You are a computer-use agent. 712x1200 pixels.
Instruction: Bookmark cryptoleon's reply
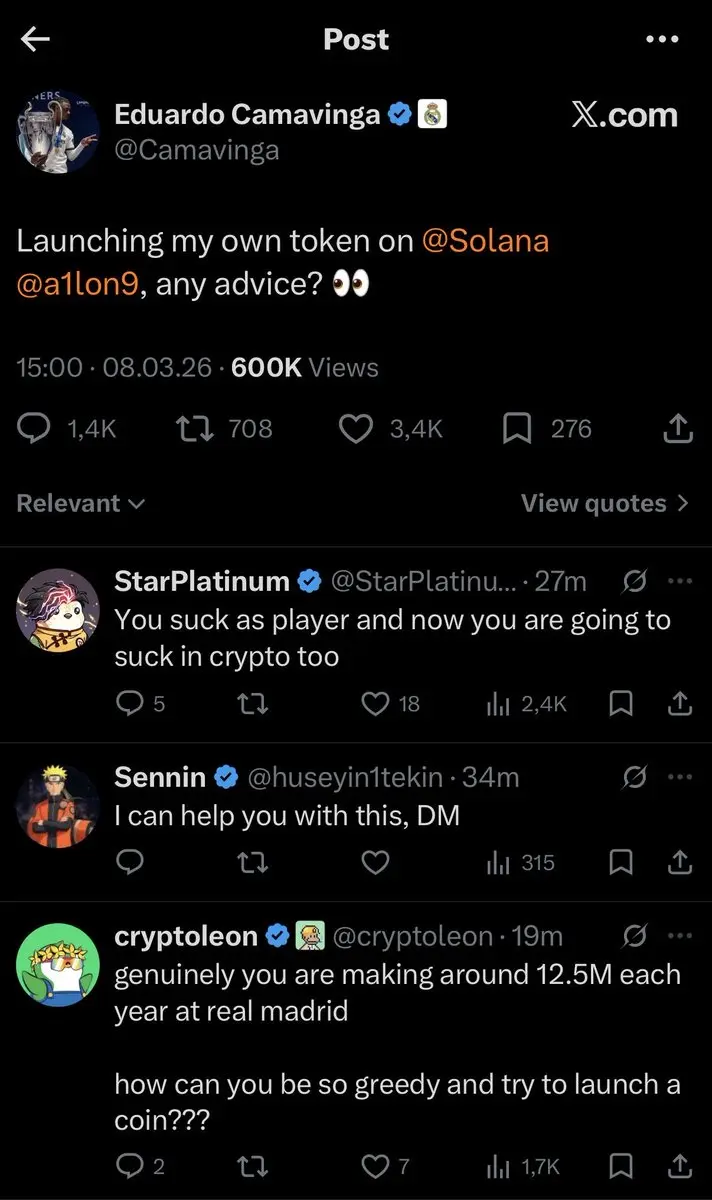[x=621, y=1166]
